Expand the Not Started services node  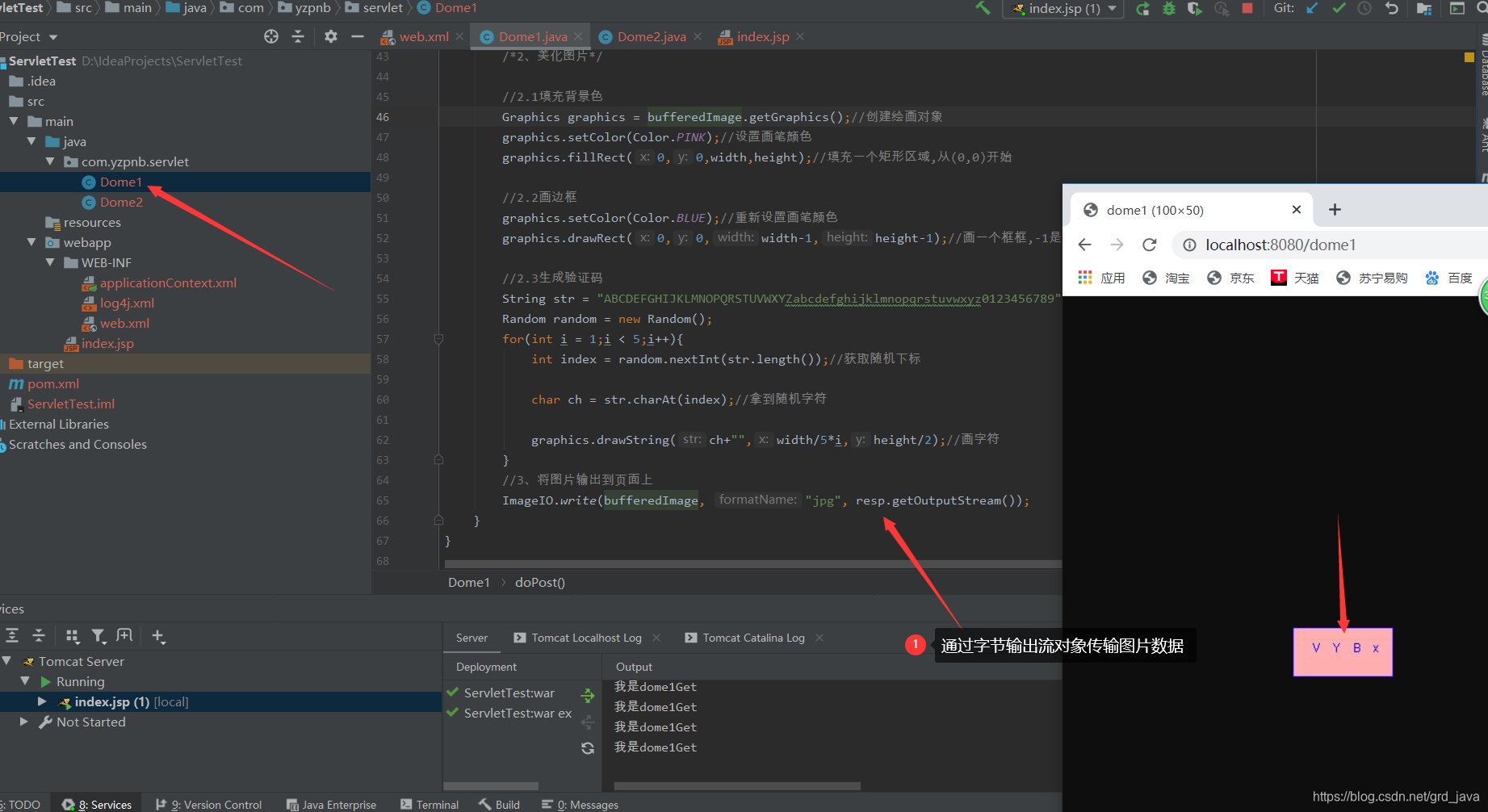(24, 722)
